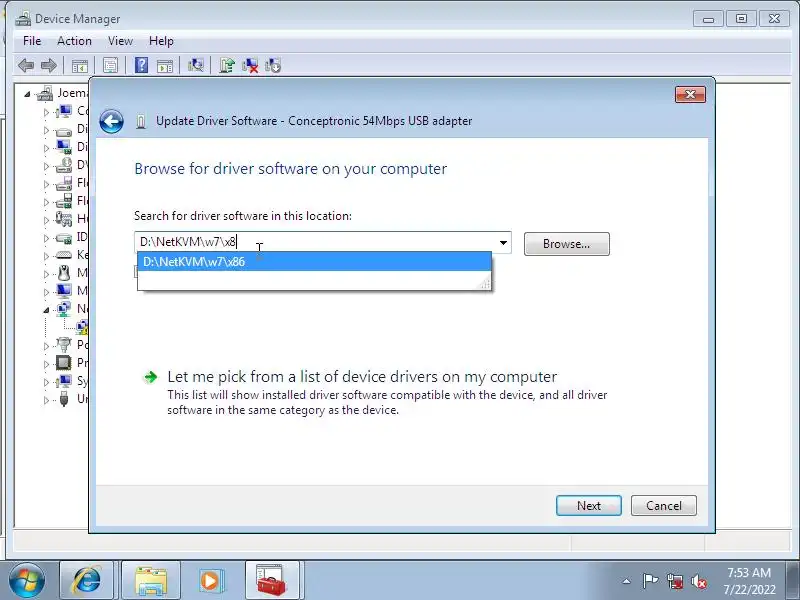Open the Action menu

(x=74, y=41)
